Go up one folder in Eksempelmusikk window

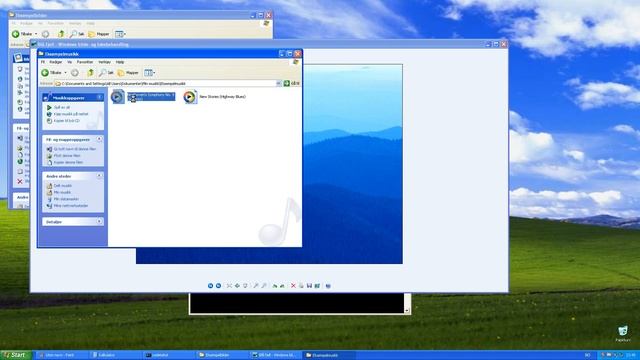pos(91,73)
